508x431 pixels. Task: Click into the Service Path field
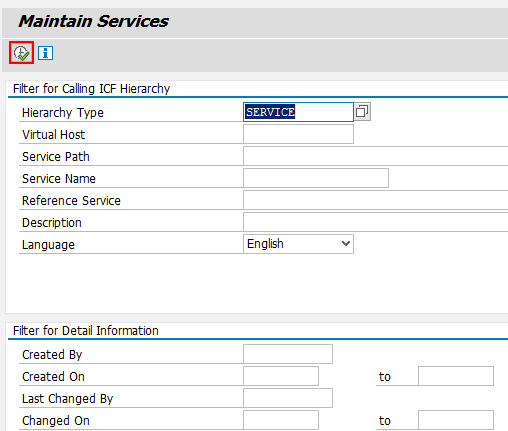point(376,156)
